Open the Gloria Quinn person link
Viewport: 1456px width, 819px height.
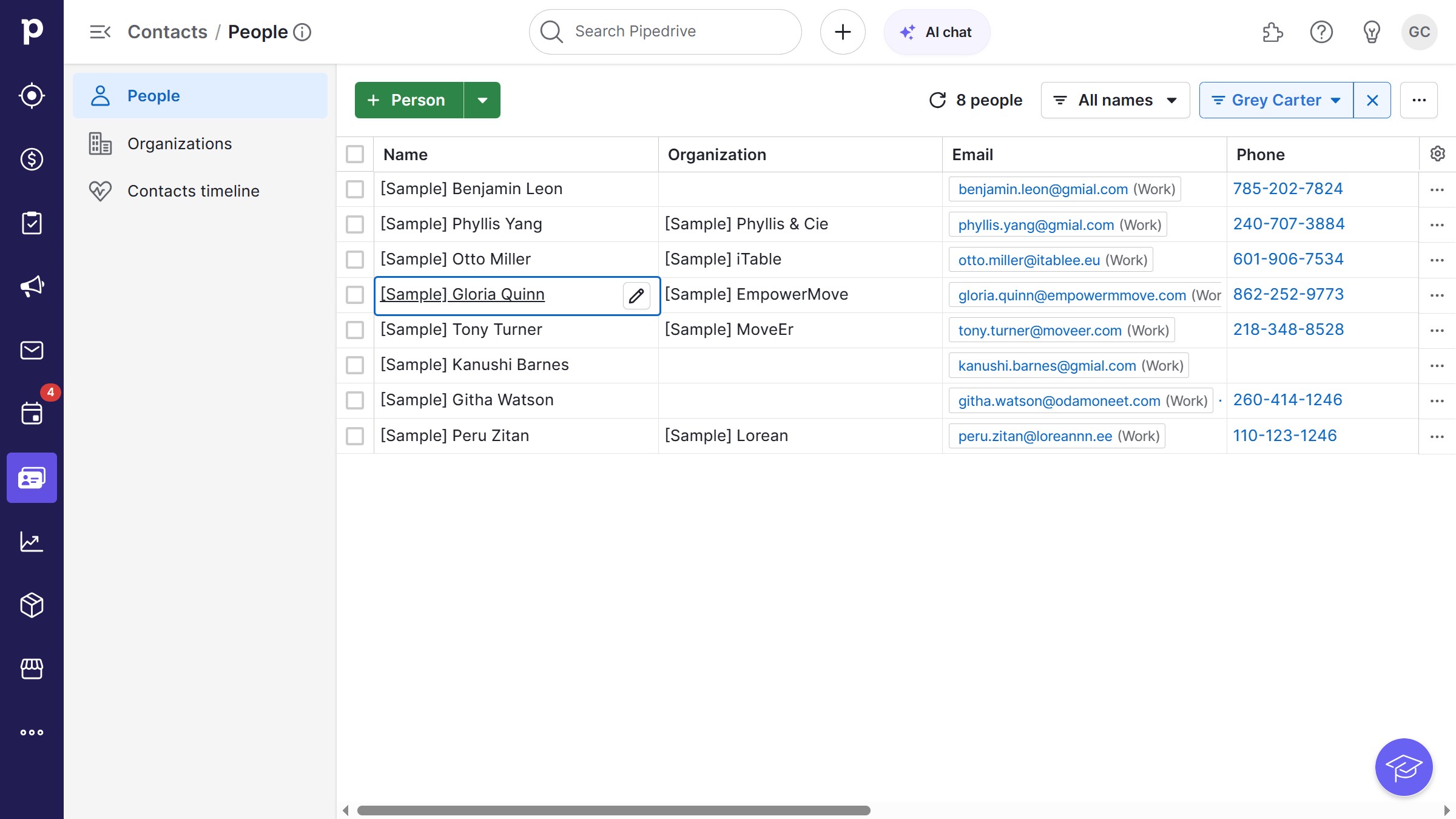coord(462,294)
